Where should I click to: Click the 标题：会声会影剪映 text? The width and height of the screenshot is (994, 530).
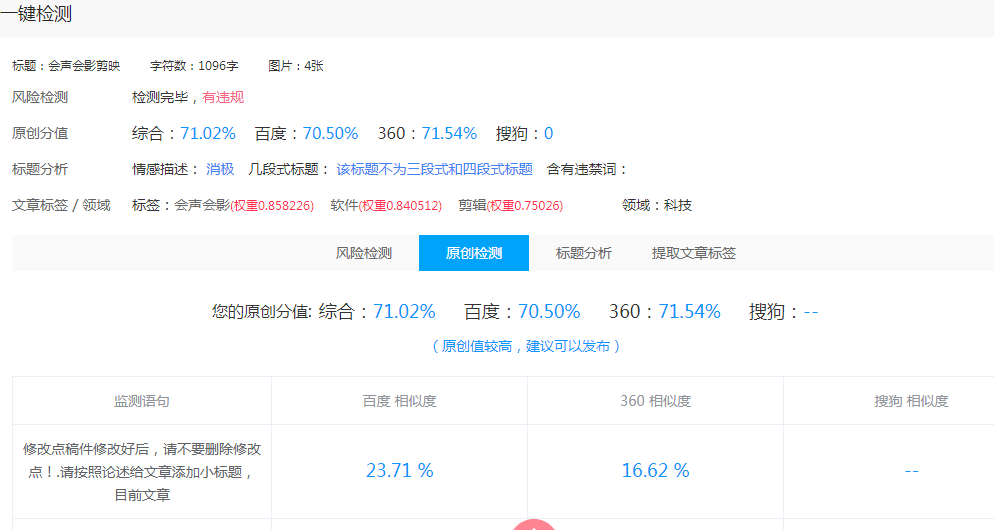(x=66, y=66)
